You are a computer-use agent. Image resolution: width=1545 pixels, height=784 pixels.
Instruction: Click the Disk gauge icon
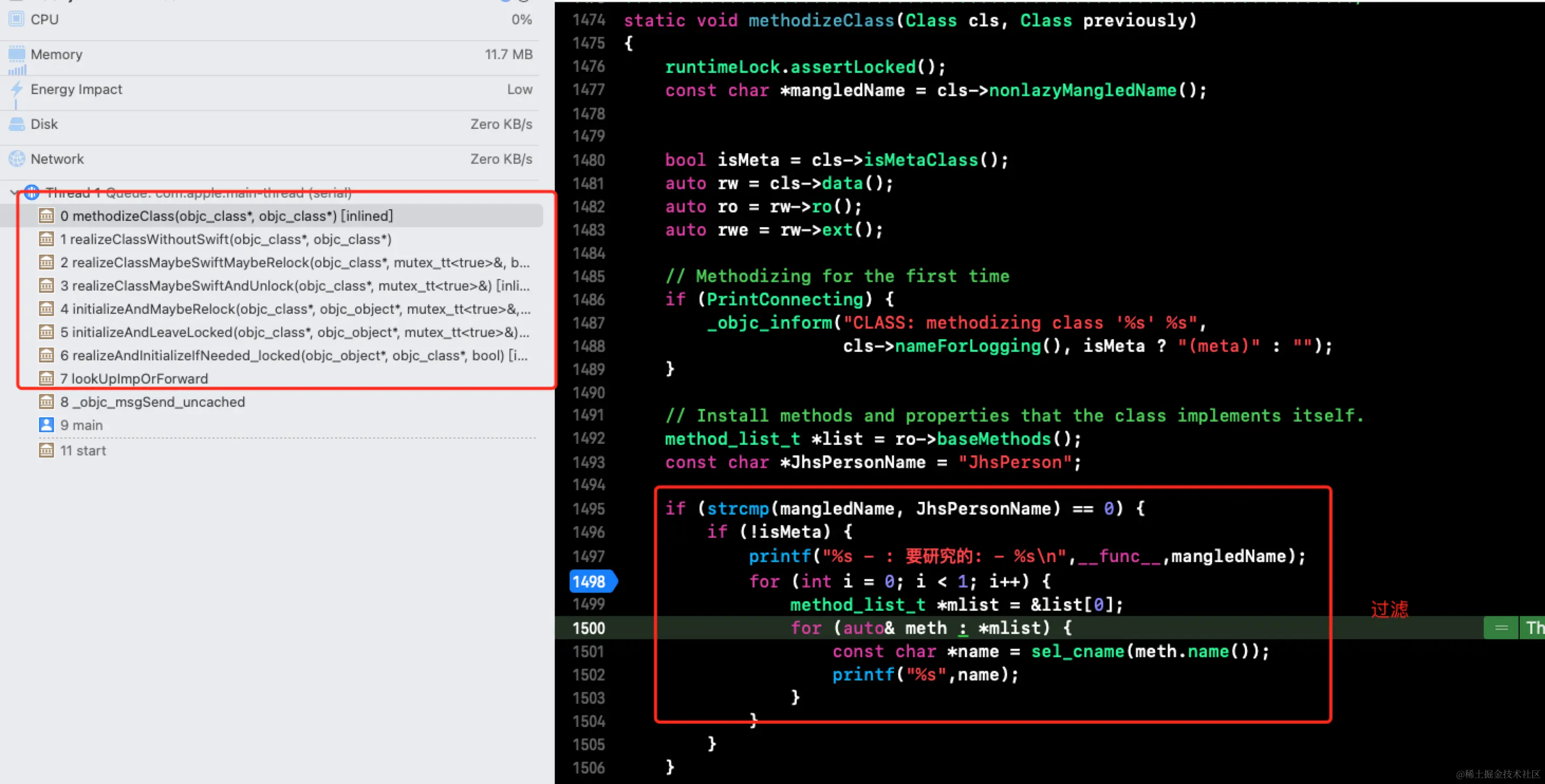[17, 124]
